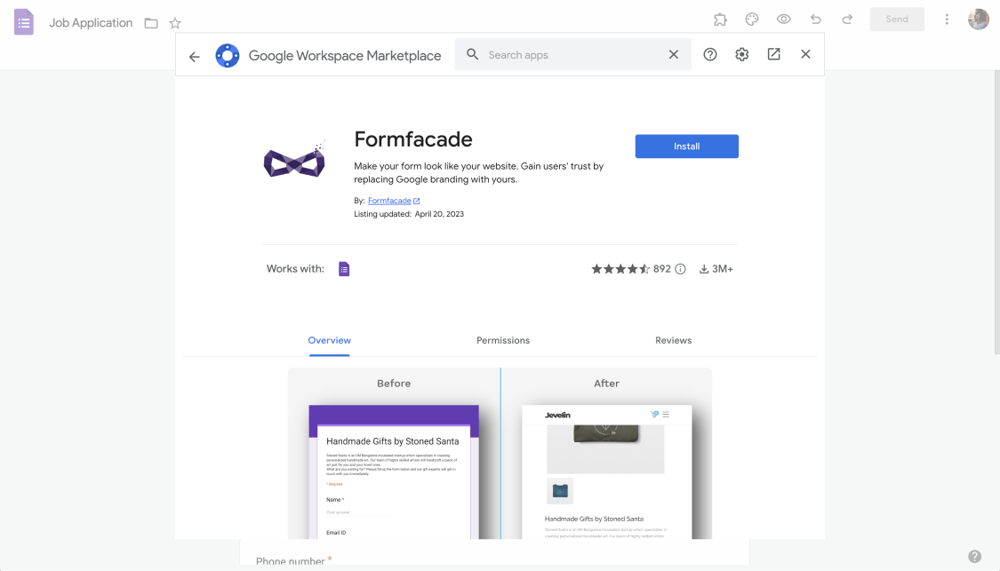The image size is (1000, 571).
Task: Open the Marketplace help icon
Action: click(710, 55)
